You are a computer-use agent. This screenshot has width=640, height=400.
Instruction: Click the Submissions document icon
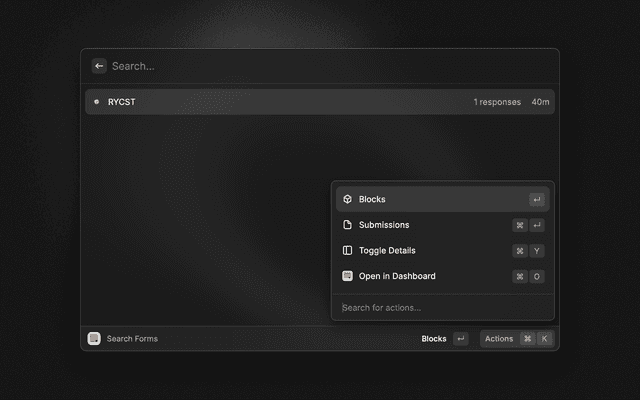(x=347, y=225)
